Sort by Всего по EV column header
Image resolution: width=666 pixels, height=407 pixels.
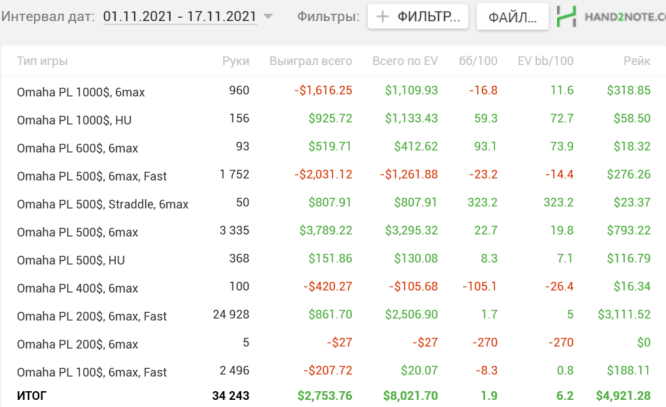coord(405,61)
